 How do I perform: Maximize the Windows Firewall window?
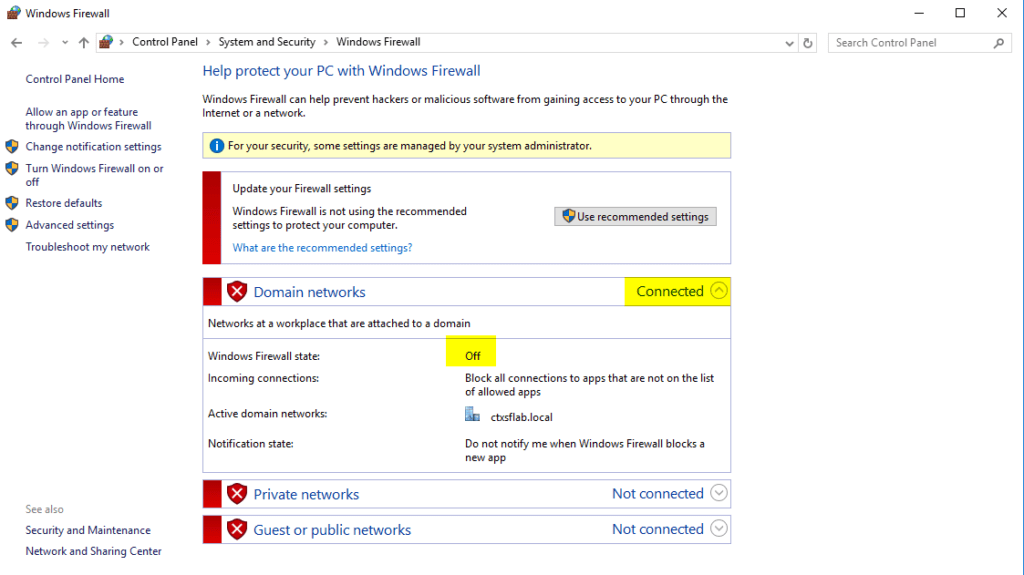960,13
